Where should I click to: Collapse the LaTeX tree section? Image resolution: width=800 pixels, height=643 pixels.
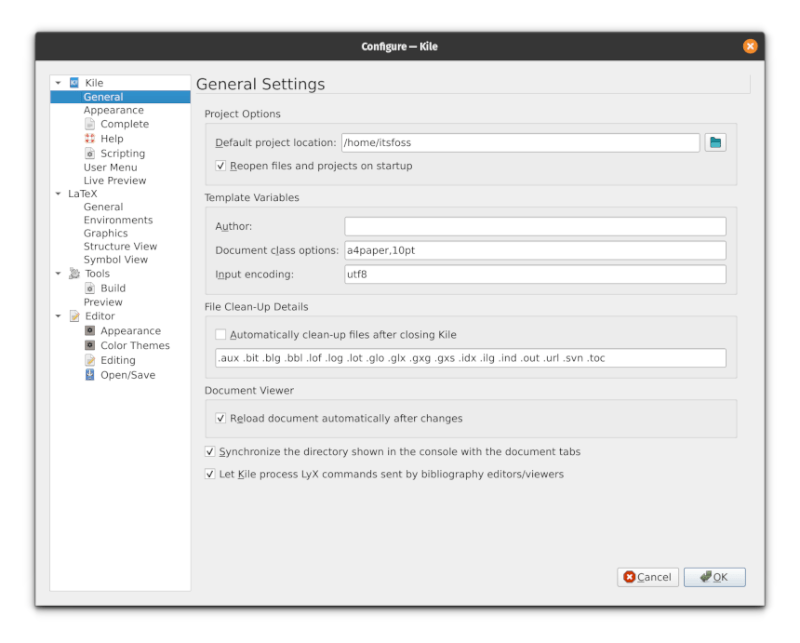[60, 193]
